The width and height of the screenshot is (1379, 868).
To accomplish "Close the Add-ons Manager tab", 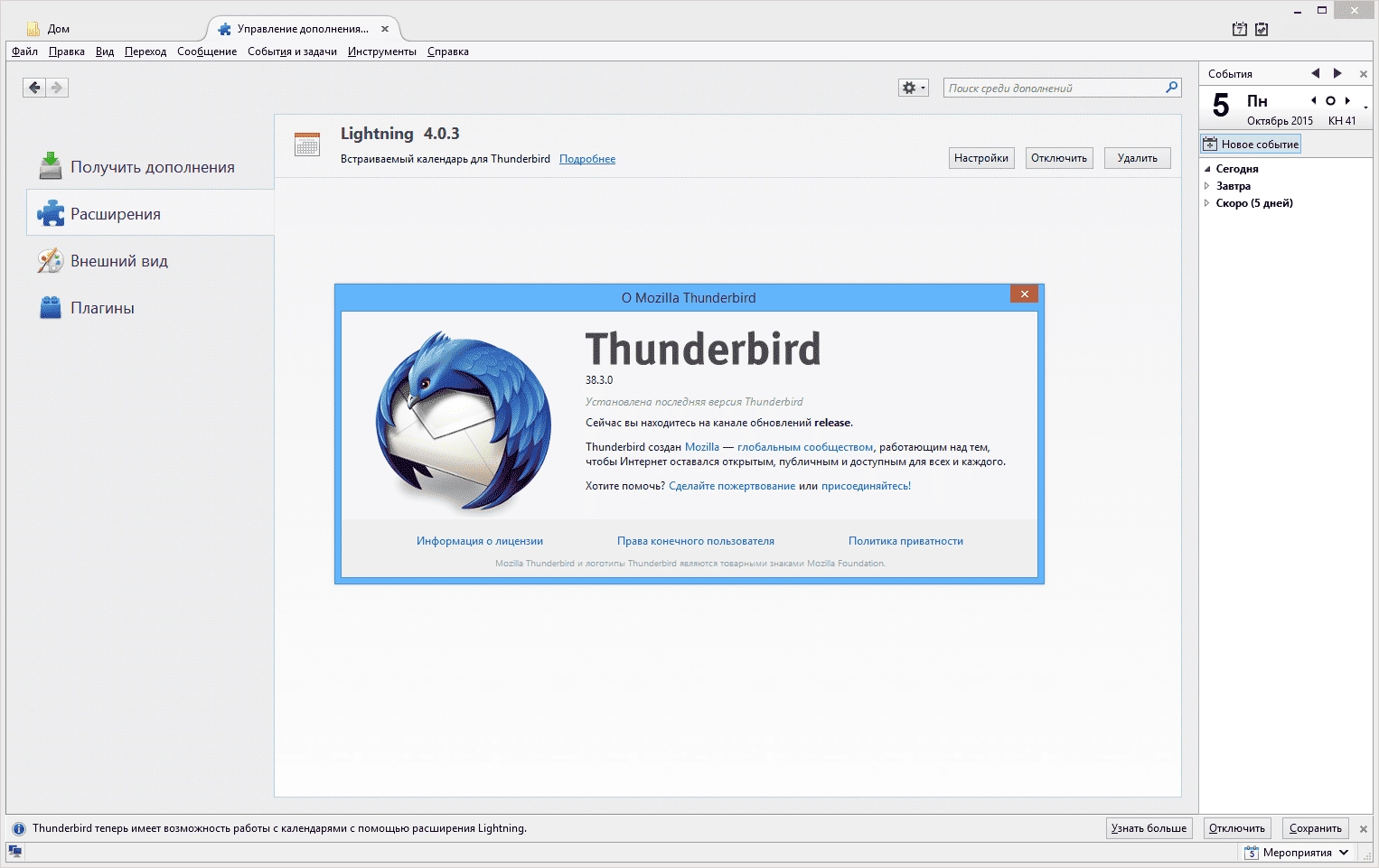I will click(x=385, y=29).
